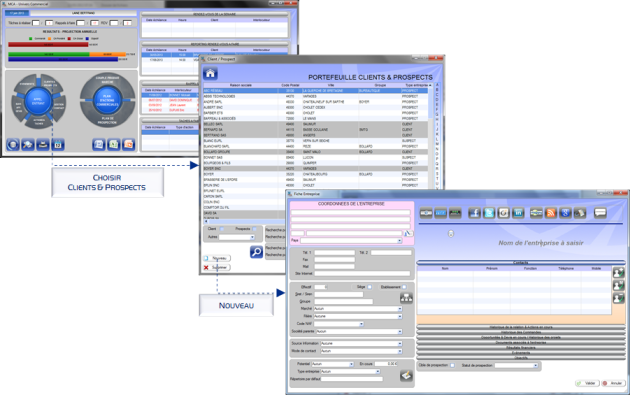
Task: Click the globe icon in MCA main window
Action: pyautogui.click(x=13, y=145)
